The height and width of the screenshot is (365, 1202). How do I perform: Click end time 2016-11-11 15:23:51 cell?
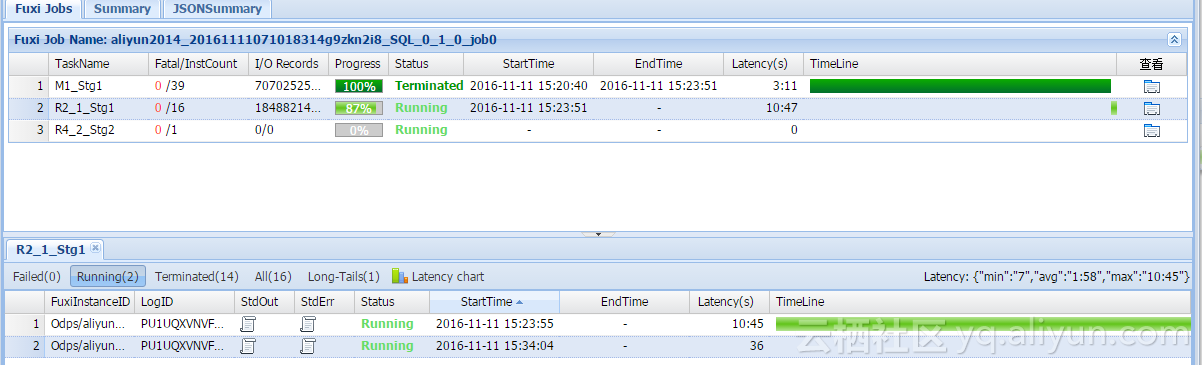click(x=658, y=86)
